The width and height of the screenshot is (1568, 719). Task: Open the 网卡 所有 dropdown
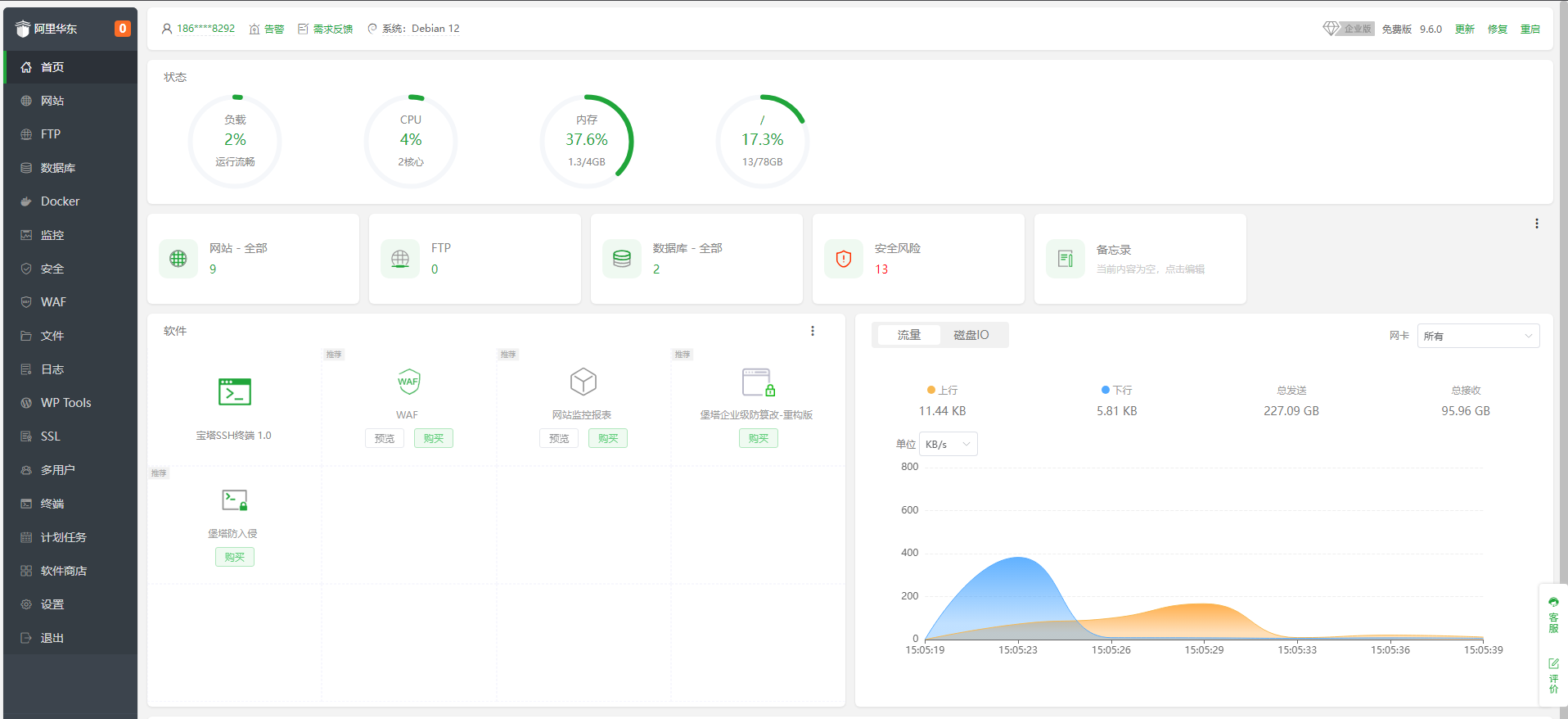[1478, 336]
